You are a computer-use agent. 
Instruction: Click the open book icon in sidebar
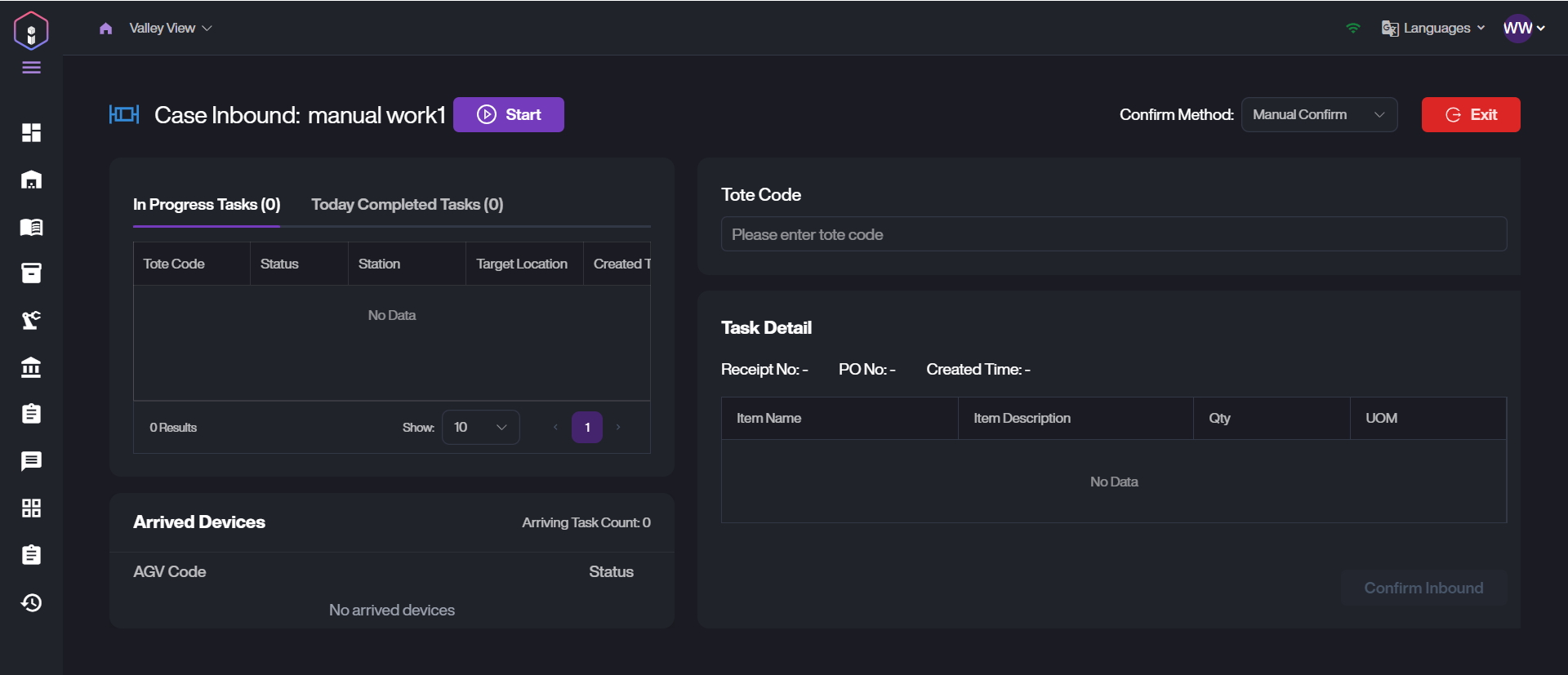[31, 227]
